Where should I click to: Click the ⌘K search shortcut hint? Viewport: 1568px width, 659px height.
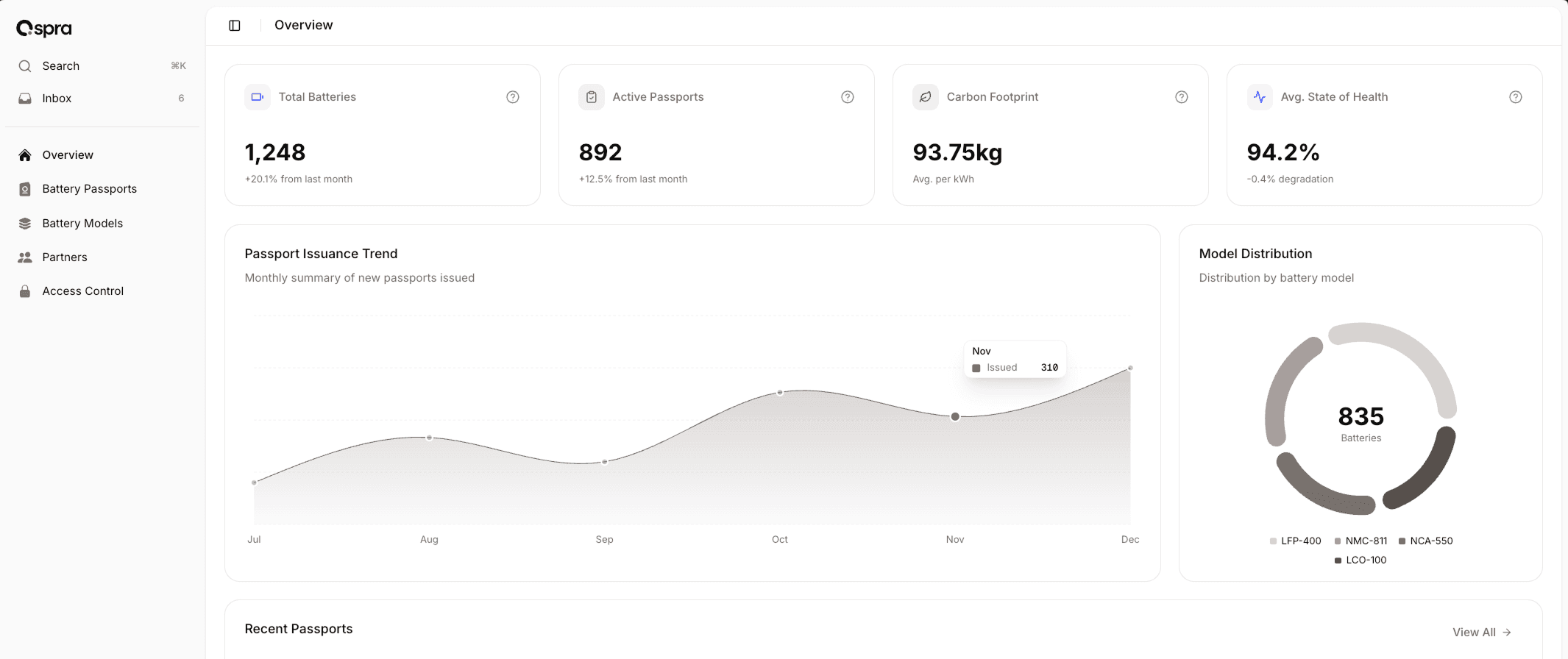(x=178, y=66)
